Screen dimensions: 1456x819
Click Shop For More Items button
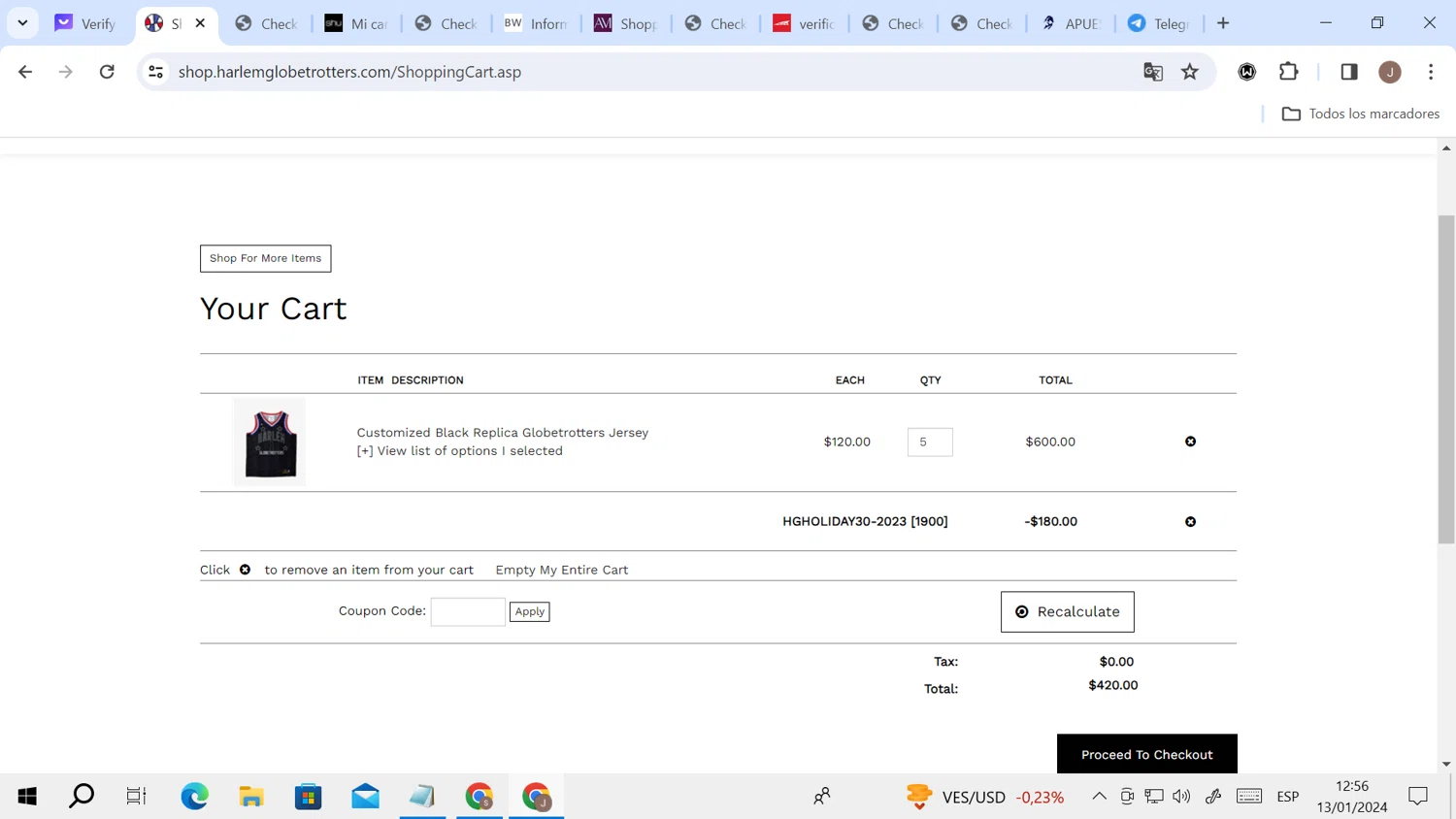coord(265,258)
